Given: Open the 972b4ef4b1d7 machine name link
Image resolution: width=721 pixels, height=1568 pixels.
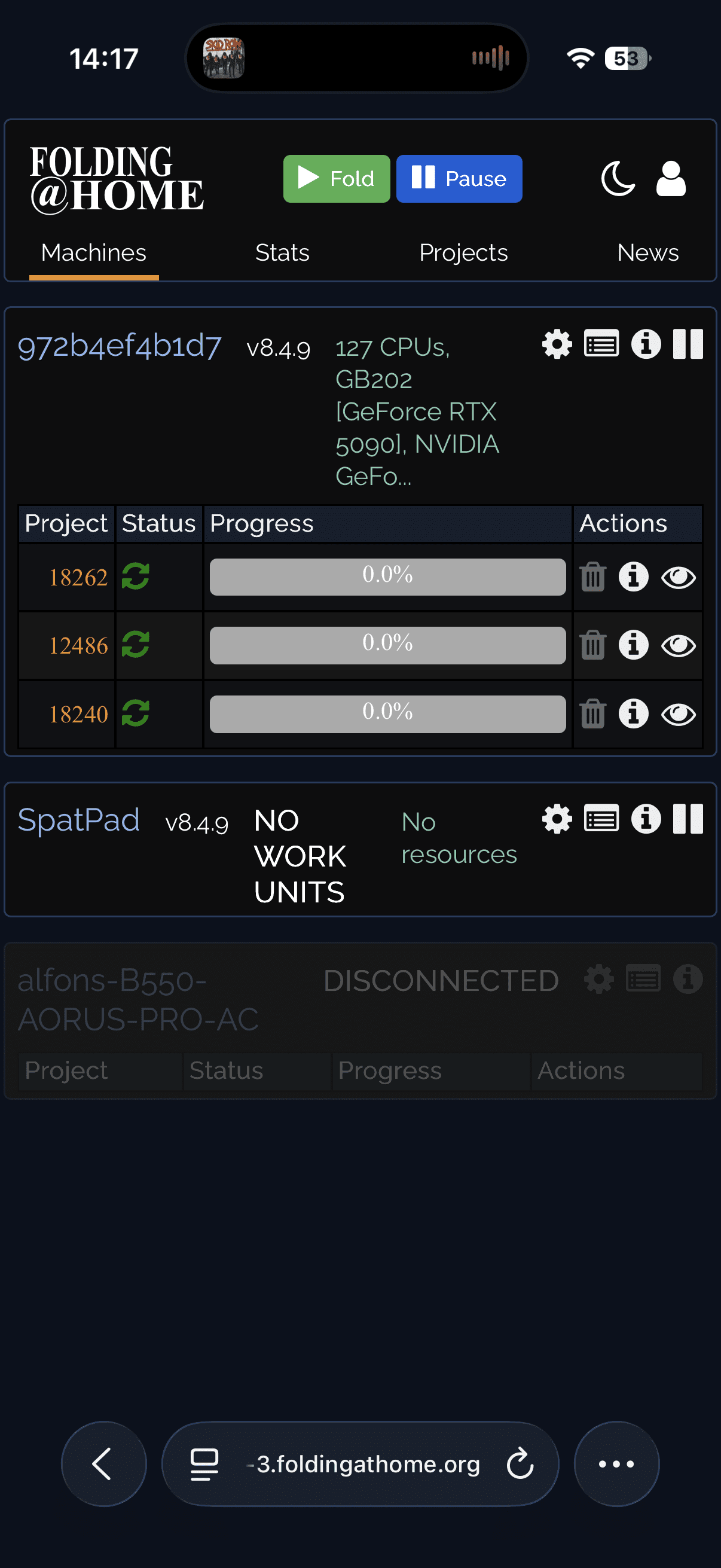Looking at the screenshot, I should click(x=120, y=347).
